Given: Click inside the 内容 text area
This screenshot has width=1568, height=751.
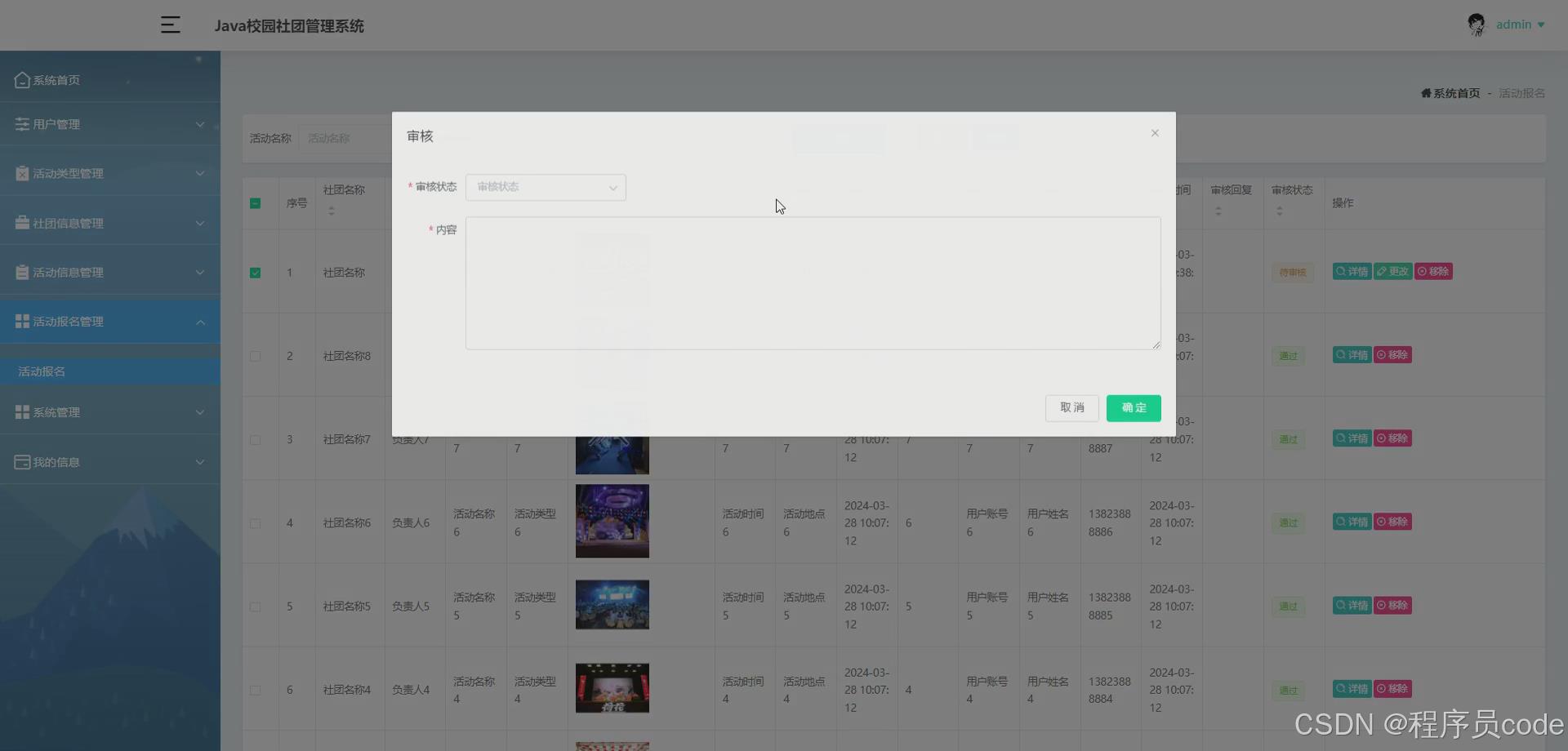Looking at the screenshot, I should [x=813, y=283].
